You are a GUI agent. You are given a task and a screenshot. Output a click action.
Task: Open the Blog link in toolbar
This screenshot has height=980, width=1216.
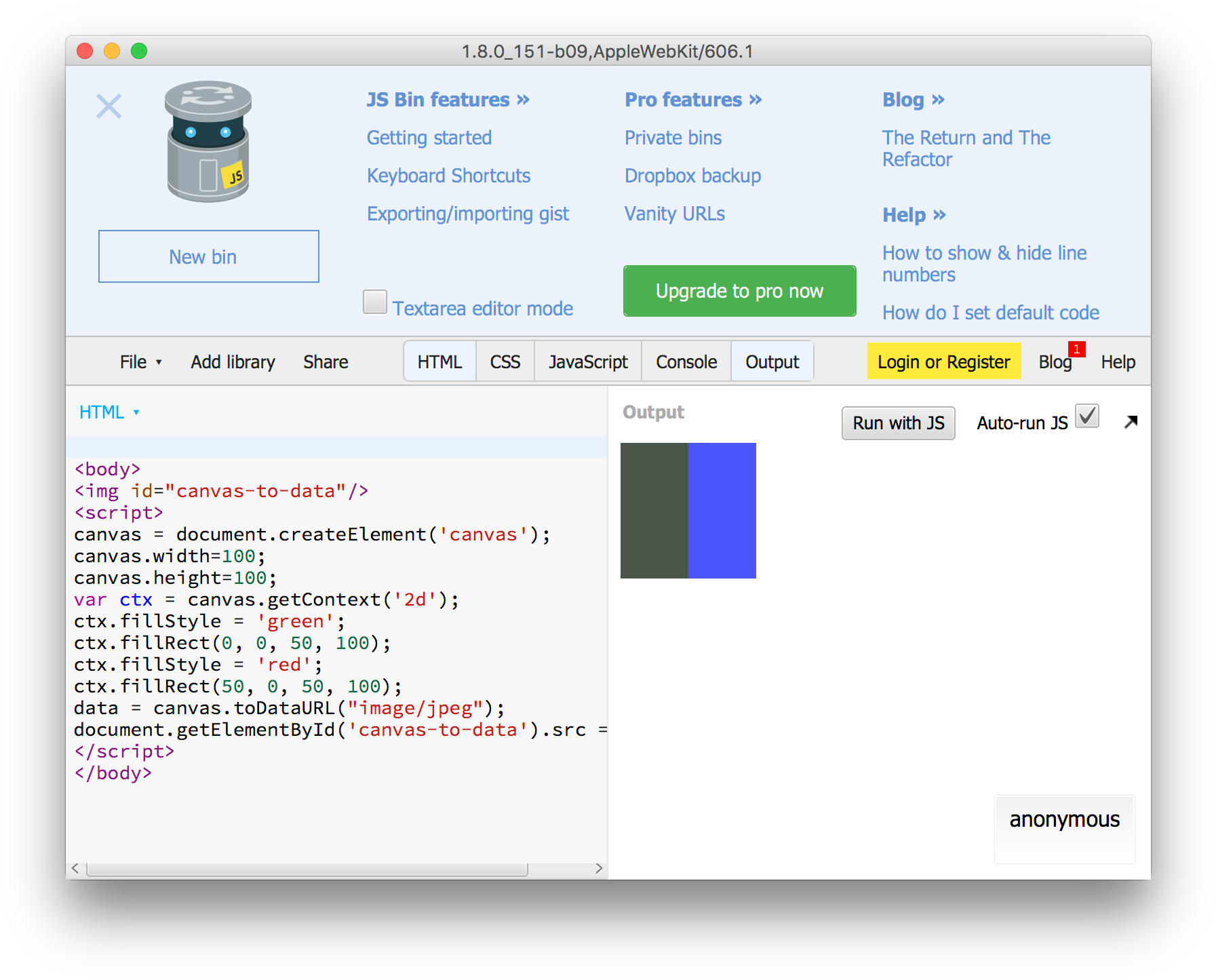[x=1055, y=362]
